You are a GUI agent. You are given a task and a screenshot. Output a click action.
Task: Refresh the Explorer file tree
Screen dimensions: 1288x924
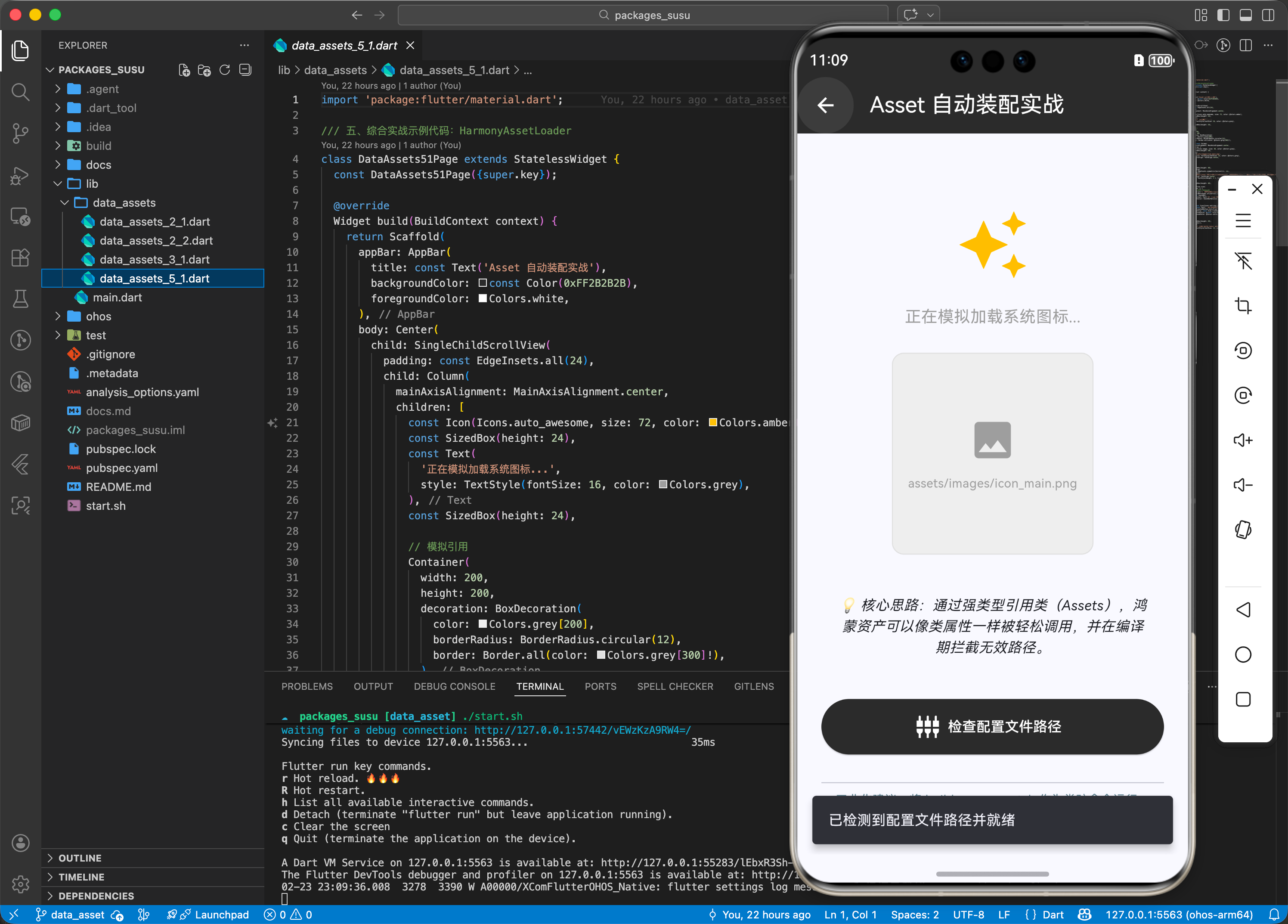click(x=225, y=70)
